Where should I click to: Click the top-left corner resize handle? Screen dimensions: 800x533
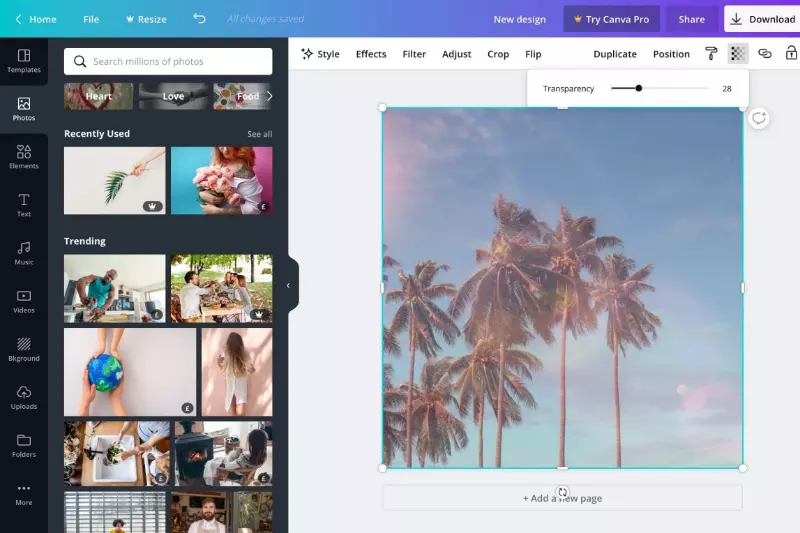coord(382,108)
